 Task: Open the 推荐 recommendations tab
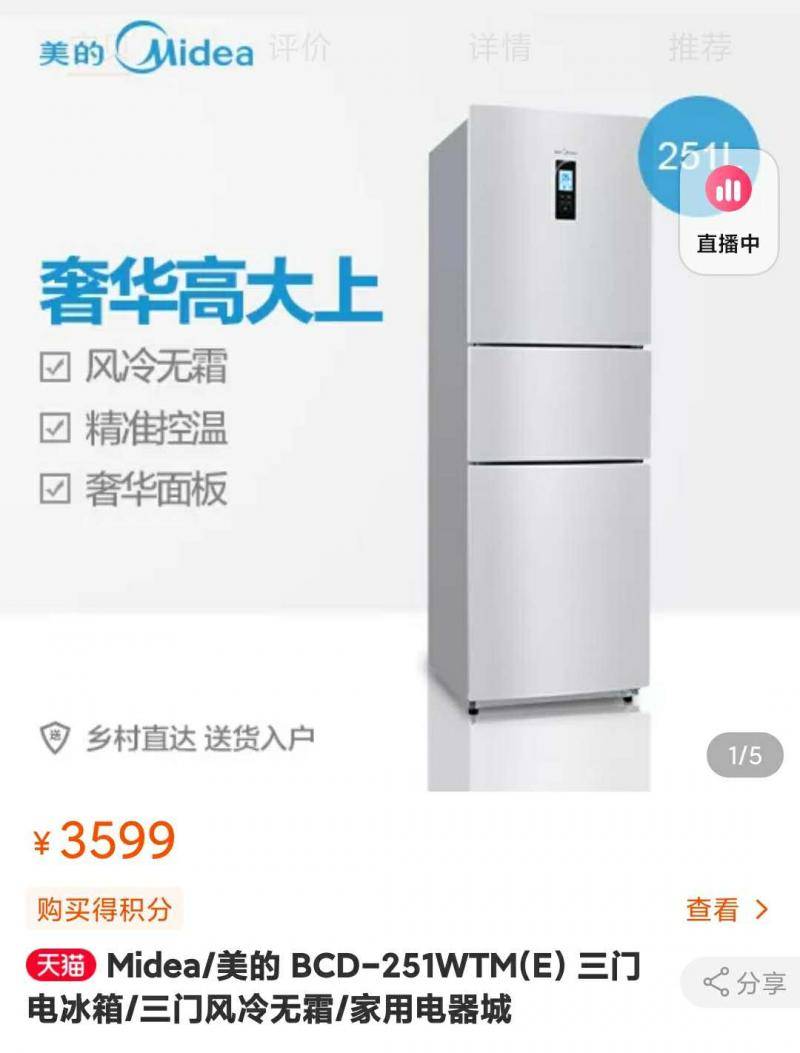700,48
